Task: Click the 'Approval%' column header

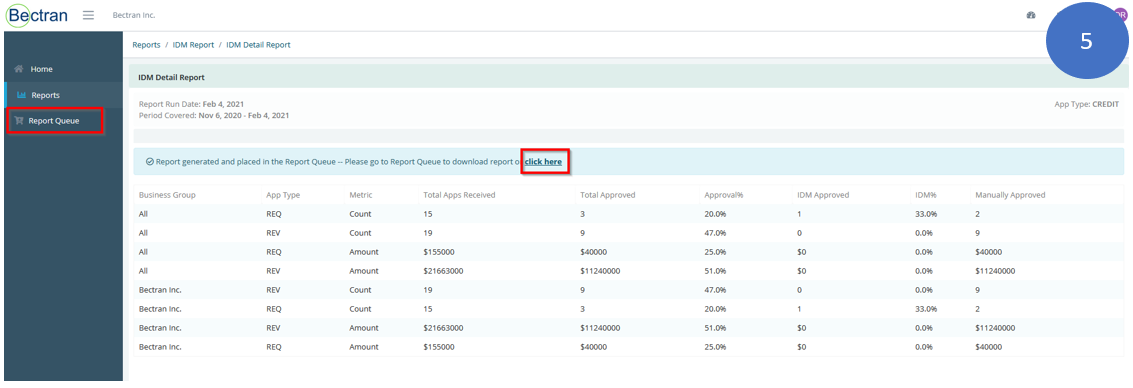Action: 723,195
